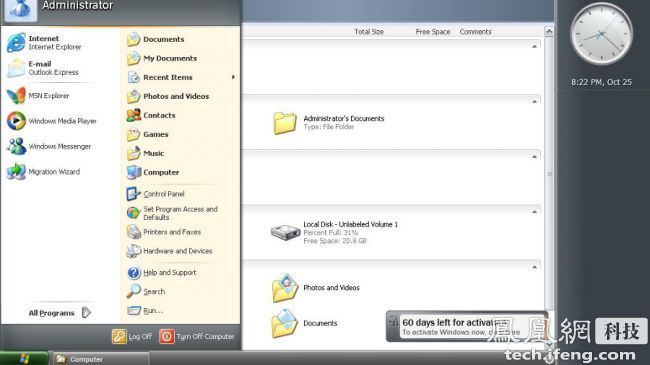This screenshot has width=650, height=365.
Task: Click the Turn Off Computer button
Action: 197,336
